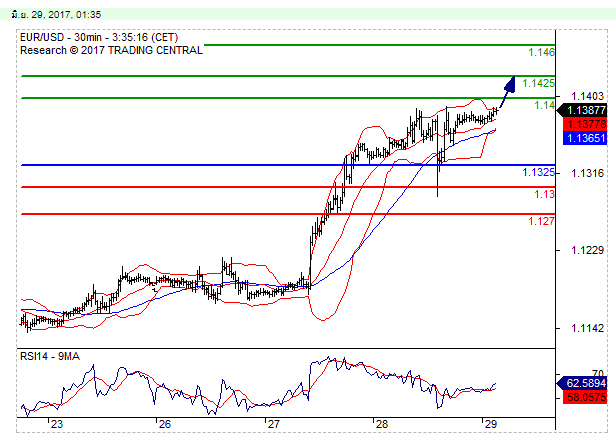The image size is (616, 441).
Task: Click the red RSI average 58.0575 tag
Action: pyautogui.click(x=585, y=397)
